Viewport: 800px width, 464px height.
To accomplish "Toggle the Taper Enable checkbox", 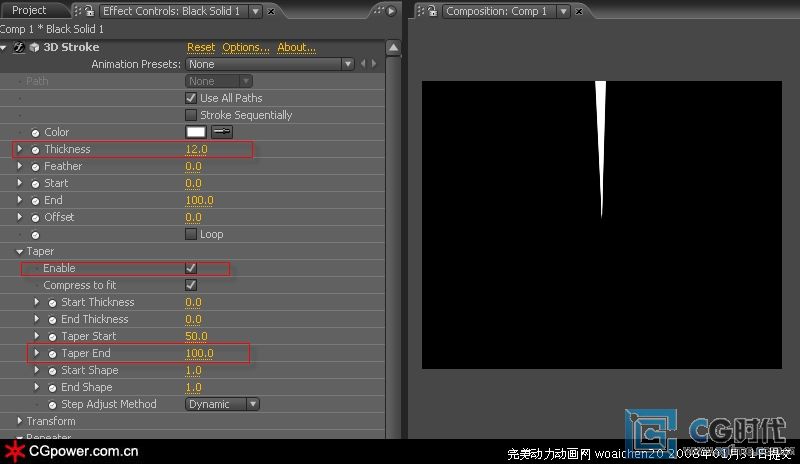I will point(191,269).
